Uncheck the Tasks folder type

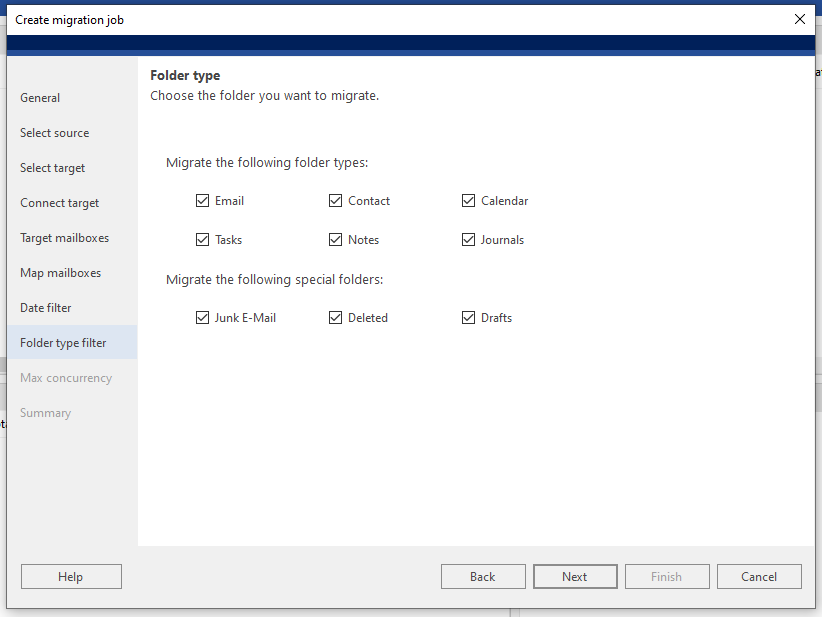point(203,239)
